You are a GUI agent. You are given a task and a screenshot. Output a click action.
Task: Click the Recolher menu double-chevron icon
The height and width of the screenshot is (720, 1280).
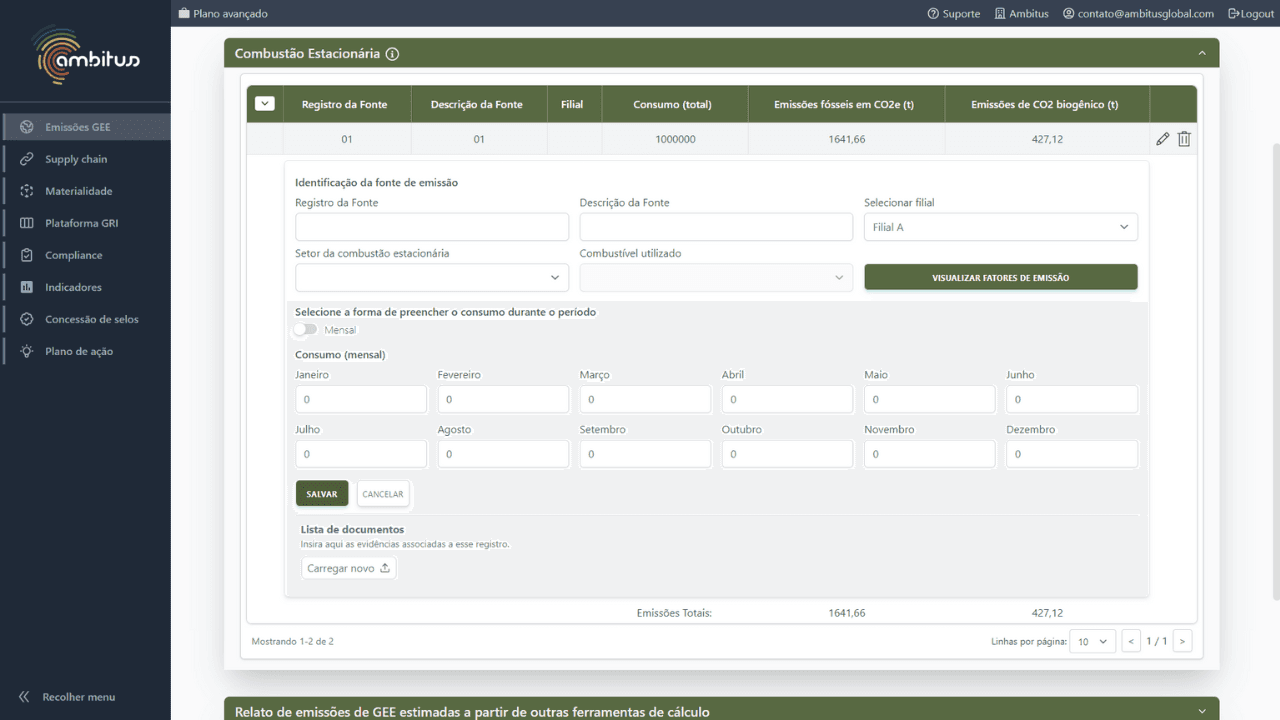24,697
